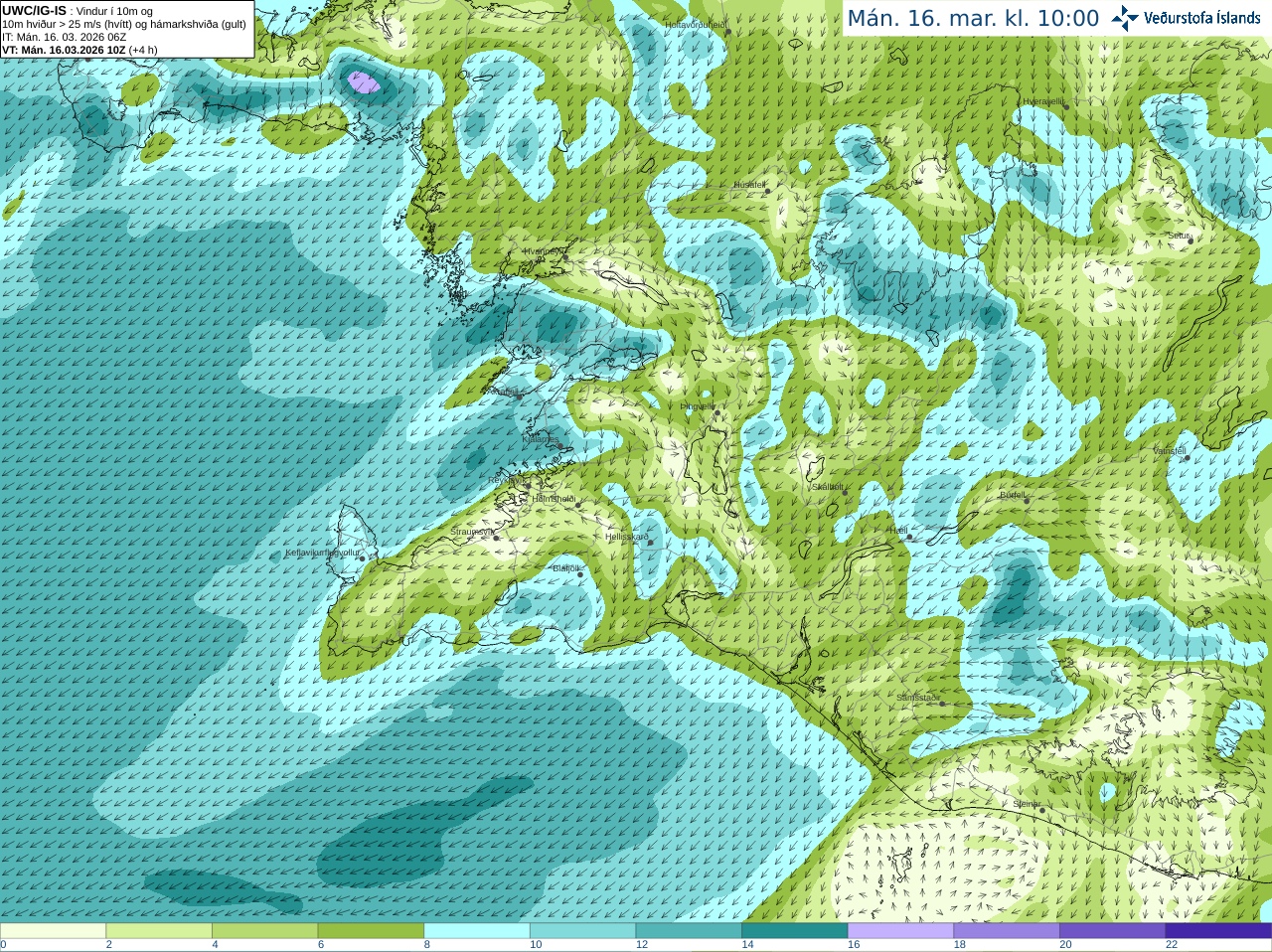Select the Mán. 16. mar. kl. 10:00 timestamp

pos(972,18)
